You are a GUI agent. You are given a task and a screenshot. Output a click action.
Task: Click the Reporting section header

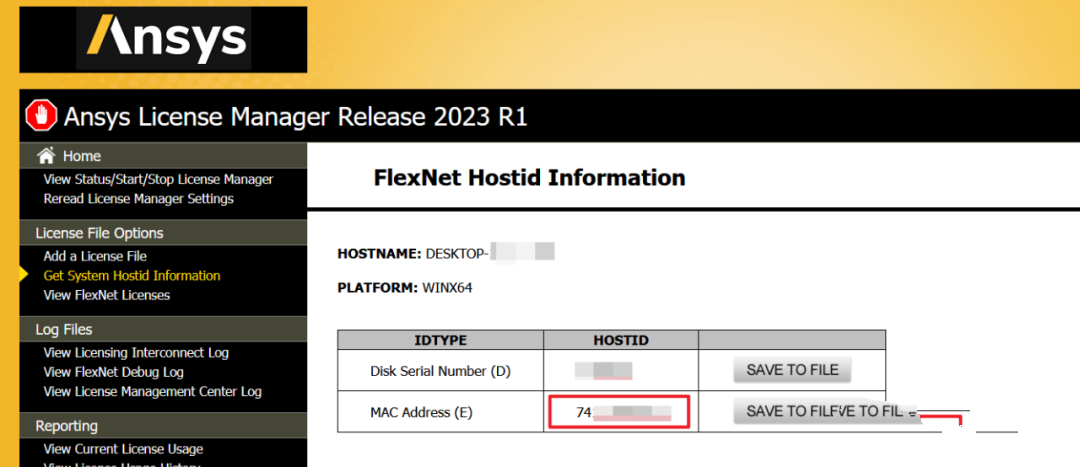coord(163,426)
